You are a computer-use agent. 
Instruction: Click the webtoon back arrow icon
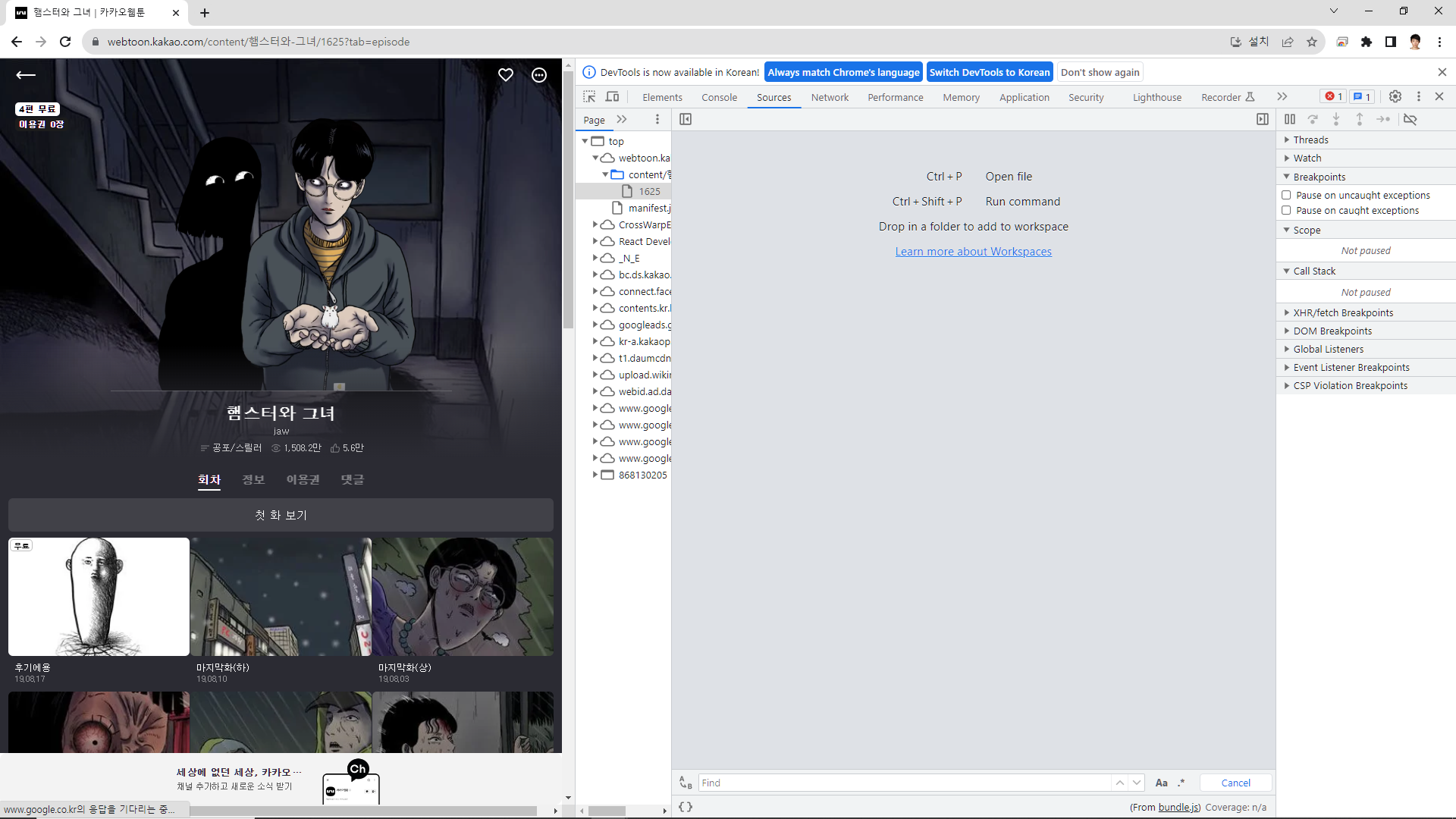point(26,74)
